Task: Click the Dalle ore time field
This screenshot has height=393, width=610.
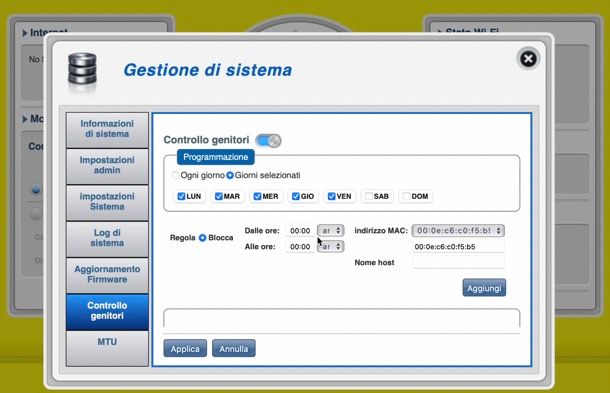Action: pyautogui.click(x=300, y=231)
